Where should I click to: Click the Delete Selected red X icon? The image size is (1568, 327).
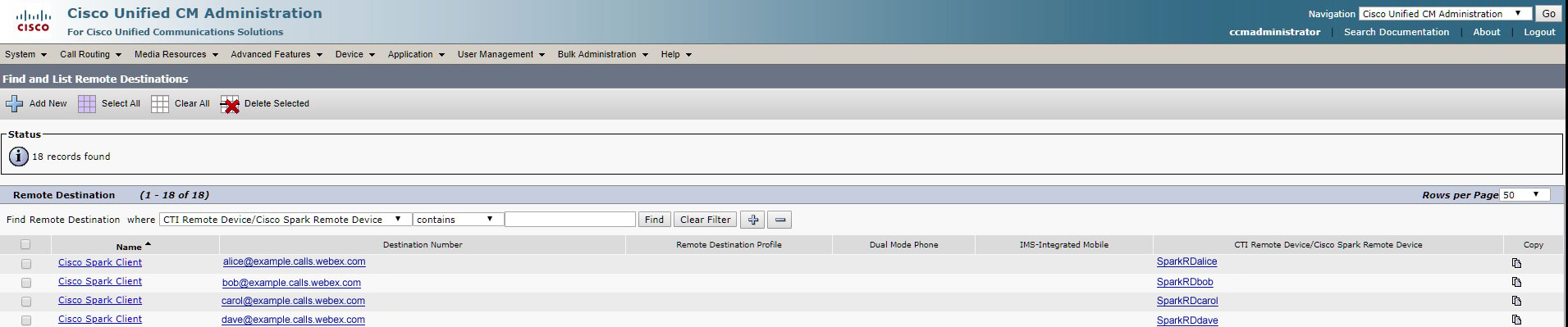(x=230, y=104)
